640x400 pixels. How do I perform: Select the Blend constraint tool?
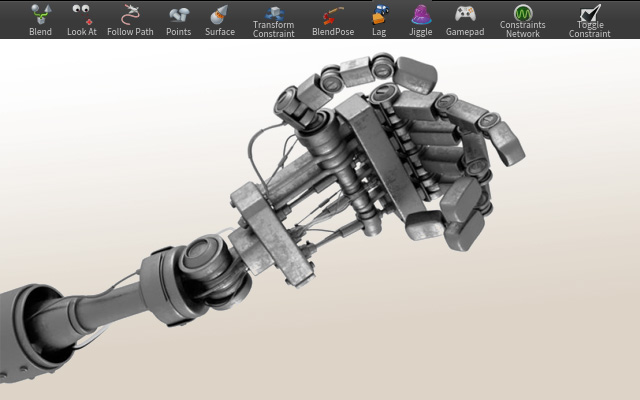click(40, 20)
